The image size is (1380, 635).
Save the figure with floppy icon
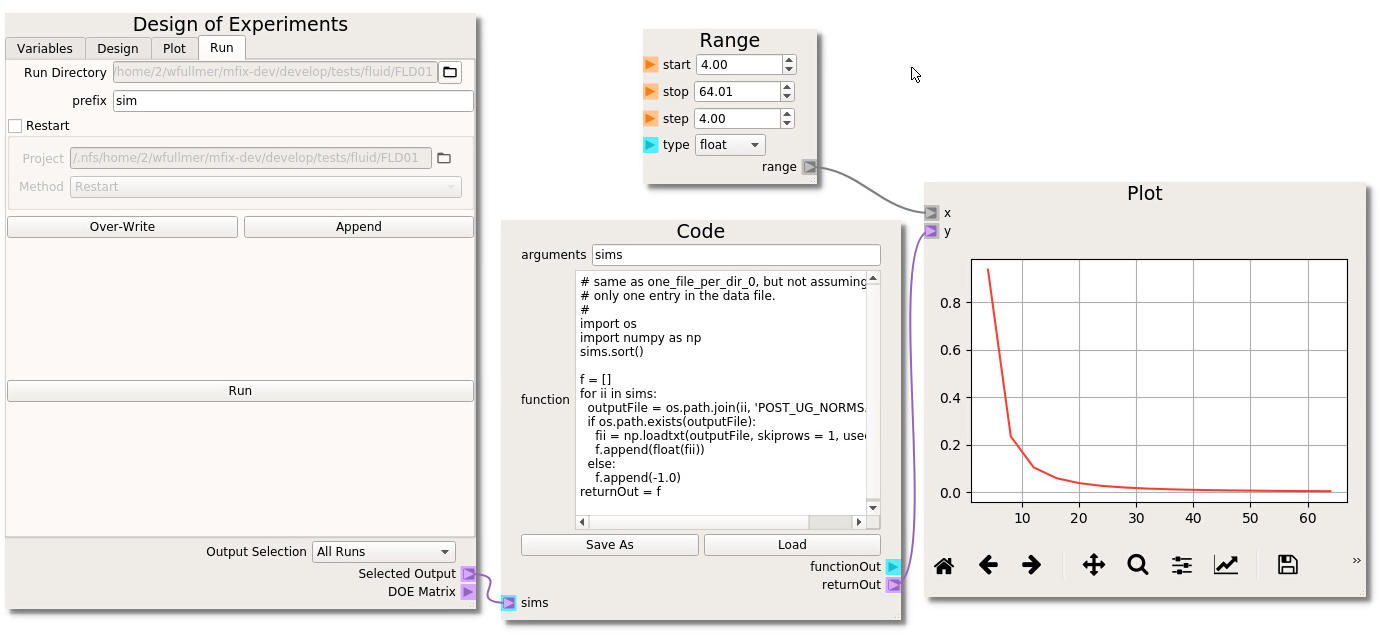[x=1288, y=566]
